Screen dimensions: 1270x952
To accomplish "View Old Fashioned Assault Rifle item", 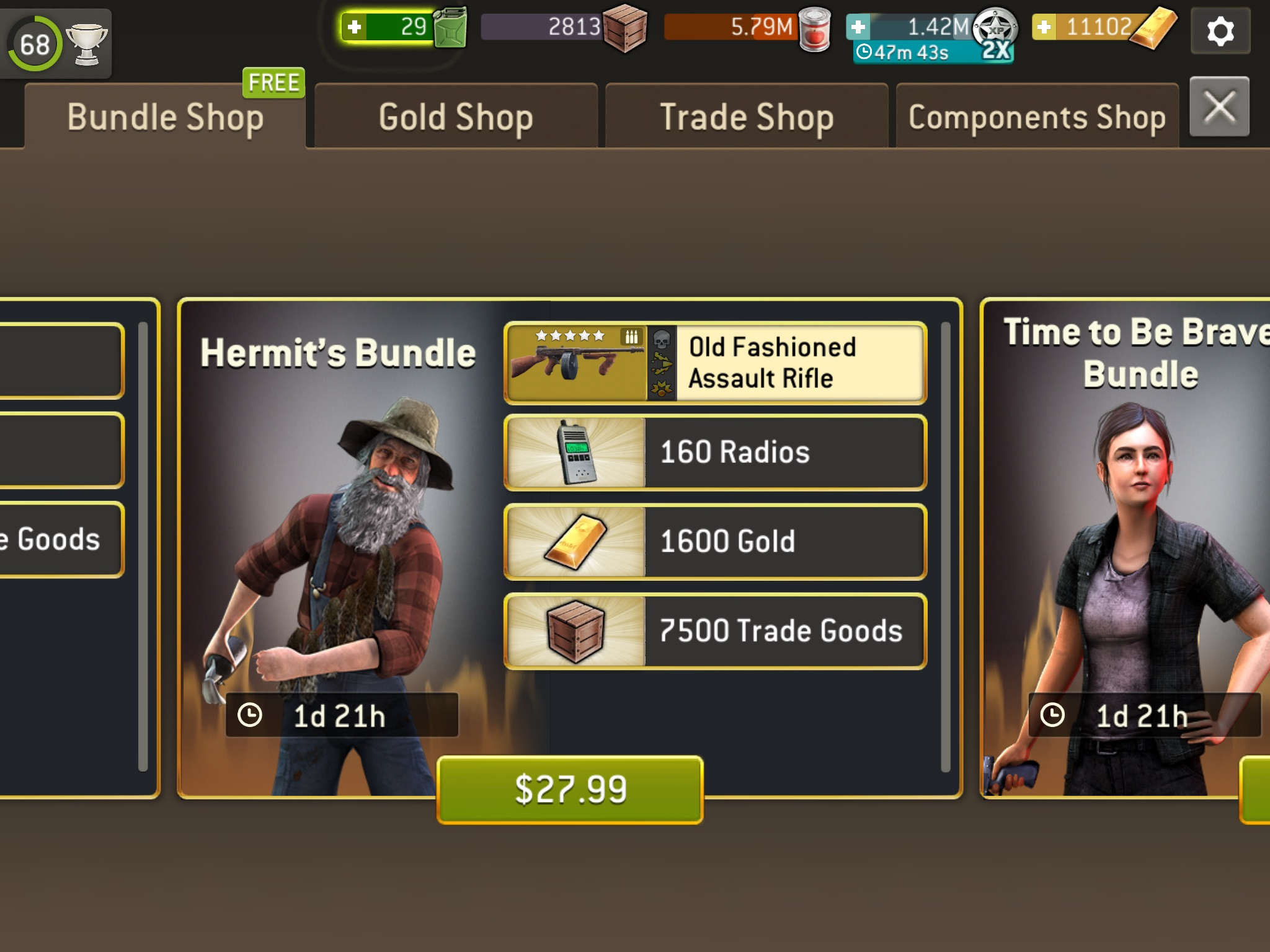I will (x=716, y=363).
